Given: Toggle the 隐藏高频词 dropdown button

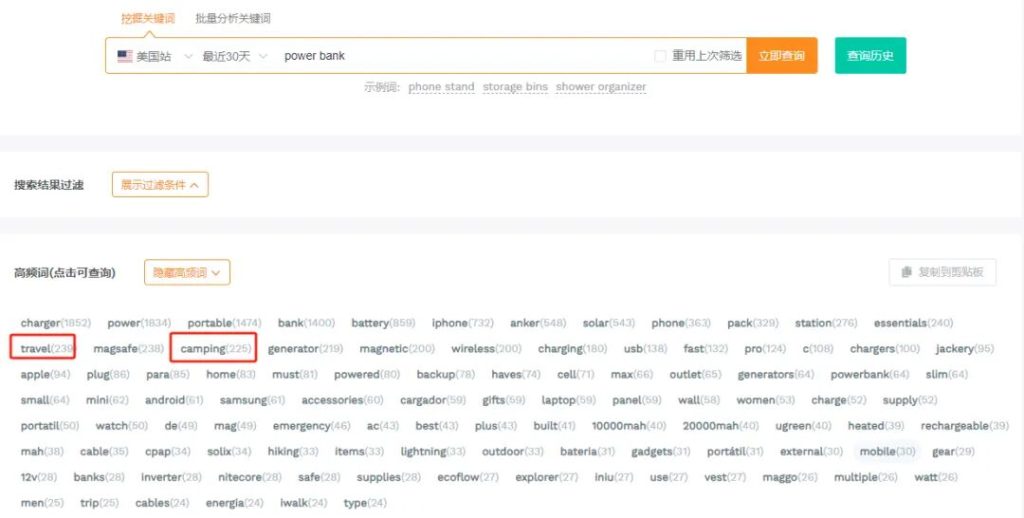Looking at the screenshot, I should 188,272.
